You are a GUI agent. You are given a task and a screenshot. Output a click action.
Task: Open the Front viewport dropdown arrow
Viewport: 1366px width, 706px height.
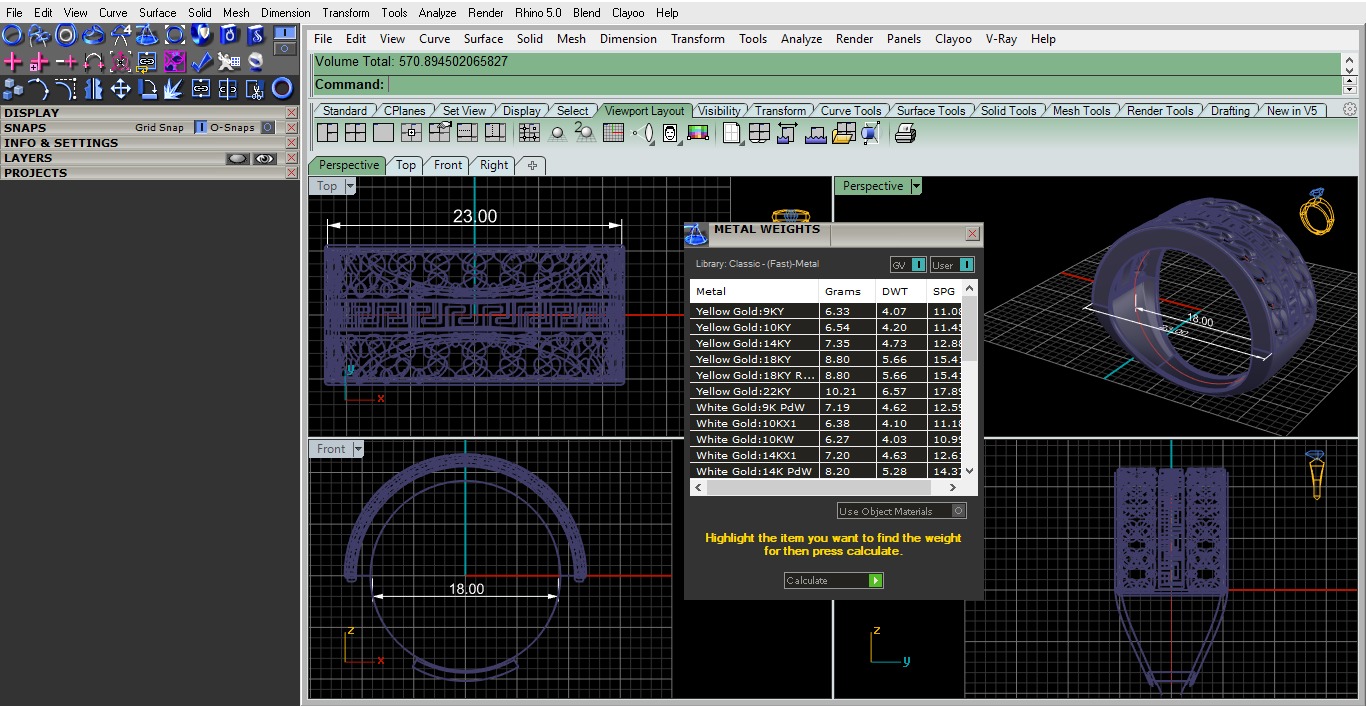[357, 449]
